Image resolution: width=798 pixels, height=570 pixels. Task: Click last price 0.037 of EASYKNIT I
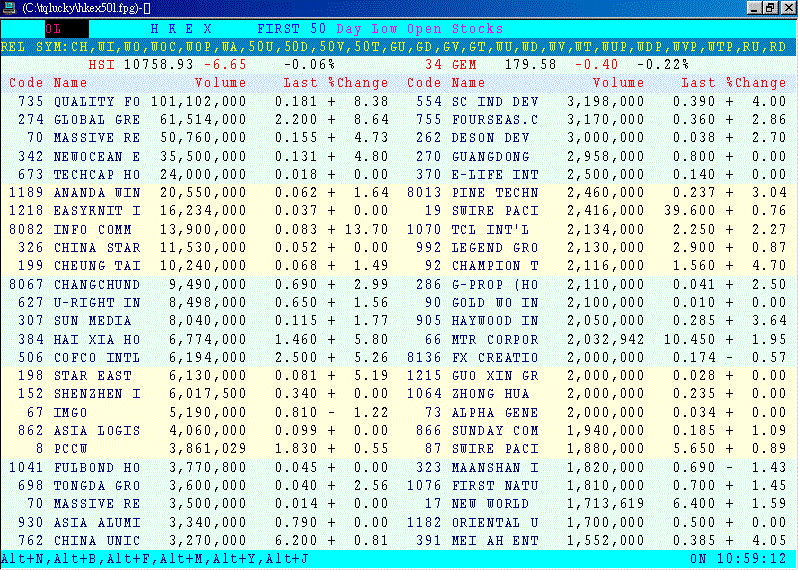click(x=296, y=211)
